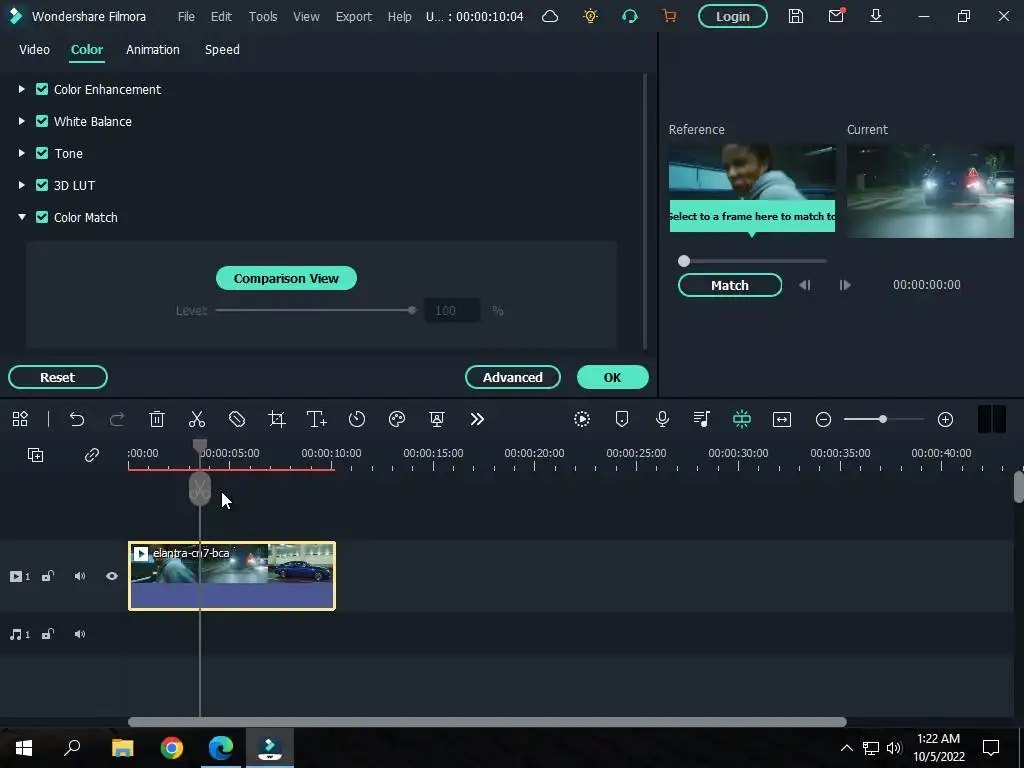Record voiceover with the microphone icon

662,419
